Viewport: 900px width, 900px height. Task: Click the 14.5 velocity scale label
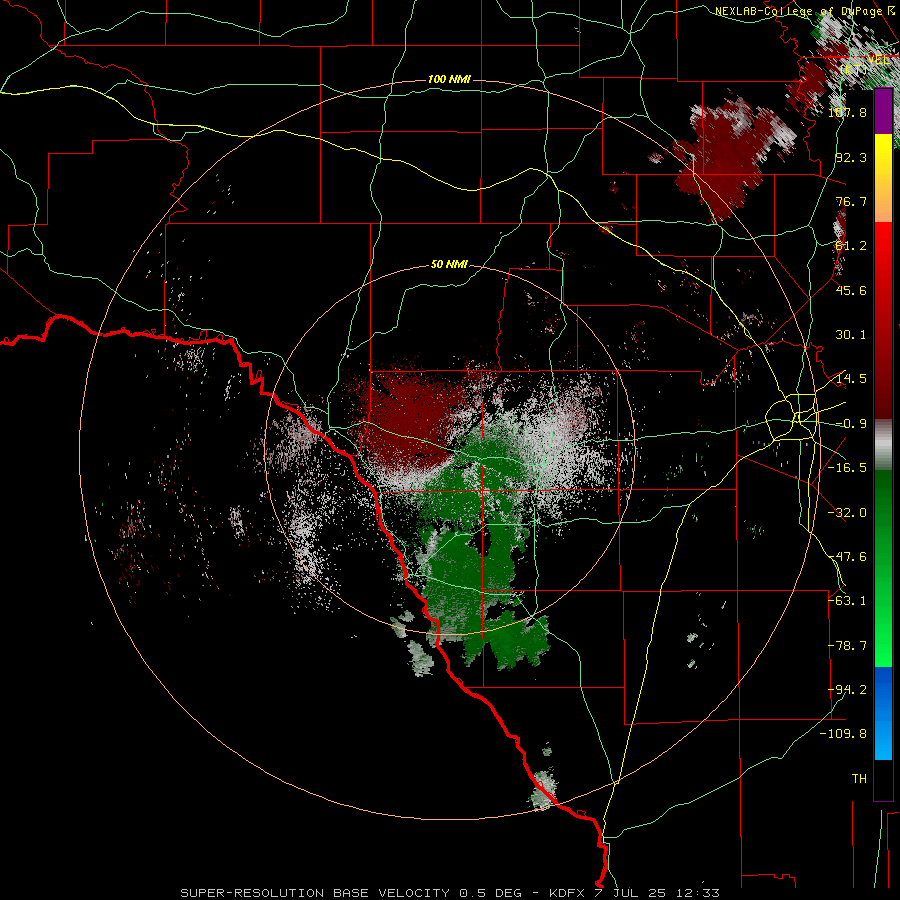[x=851, y=378]
